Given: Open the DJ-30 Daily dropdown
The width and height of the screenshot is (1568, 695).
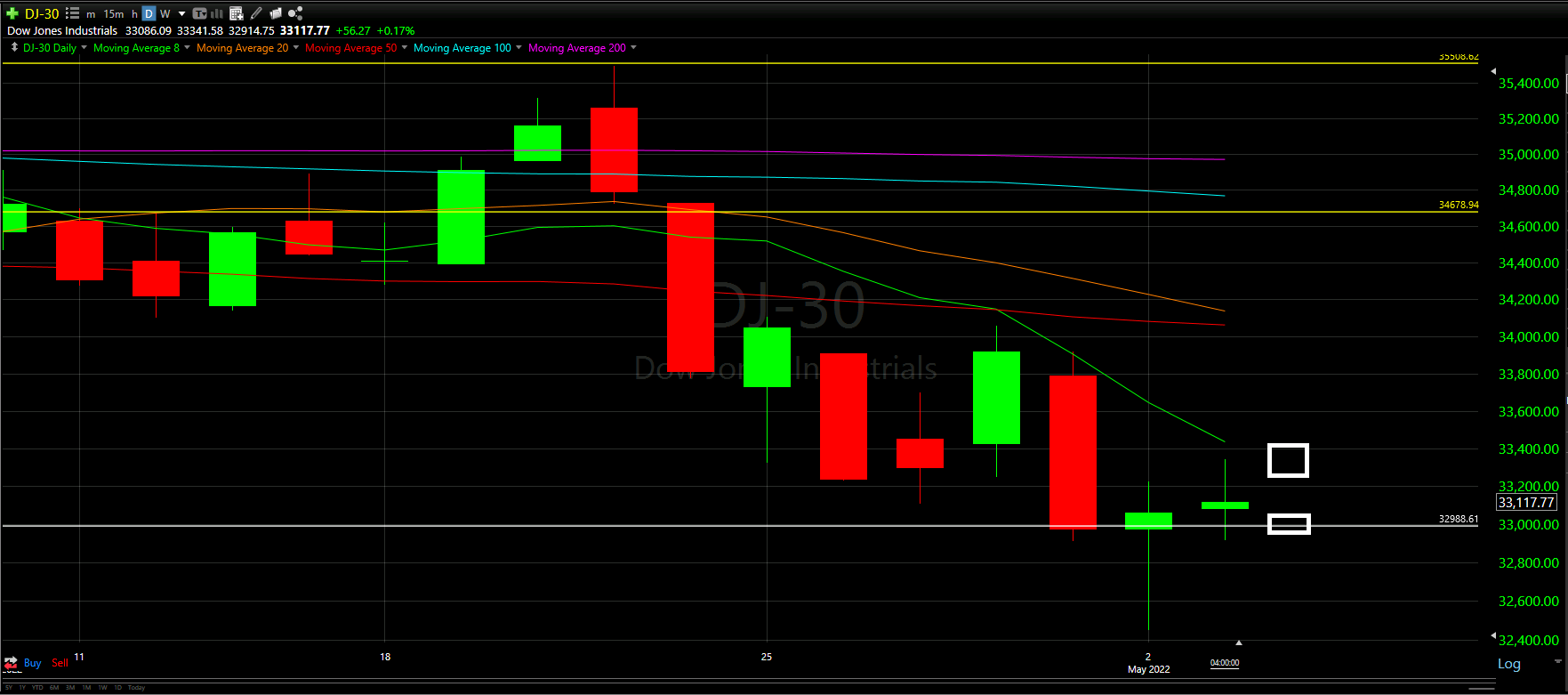Looking at the screenshot, I should pos(84,47).
